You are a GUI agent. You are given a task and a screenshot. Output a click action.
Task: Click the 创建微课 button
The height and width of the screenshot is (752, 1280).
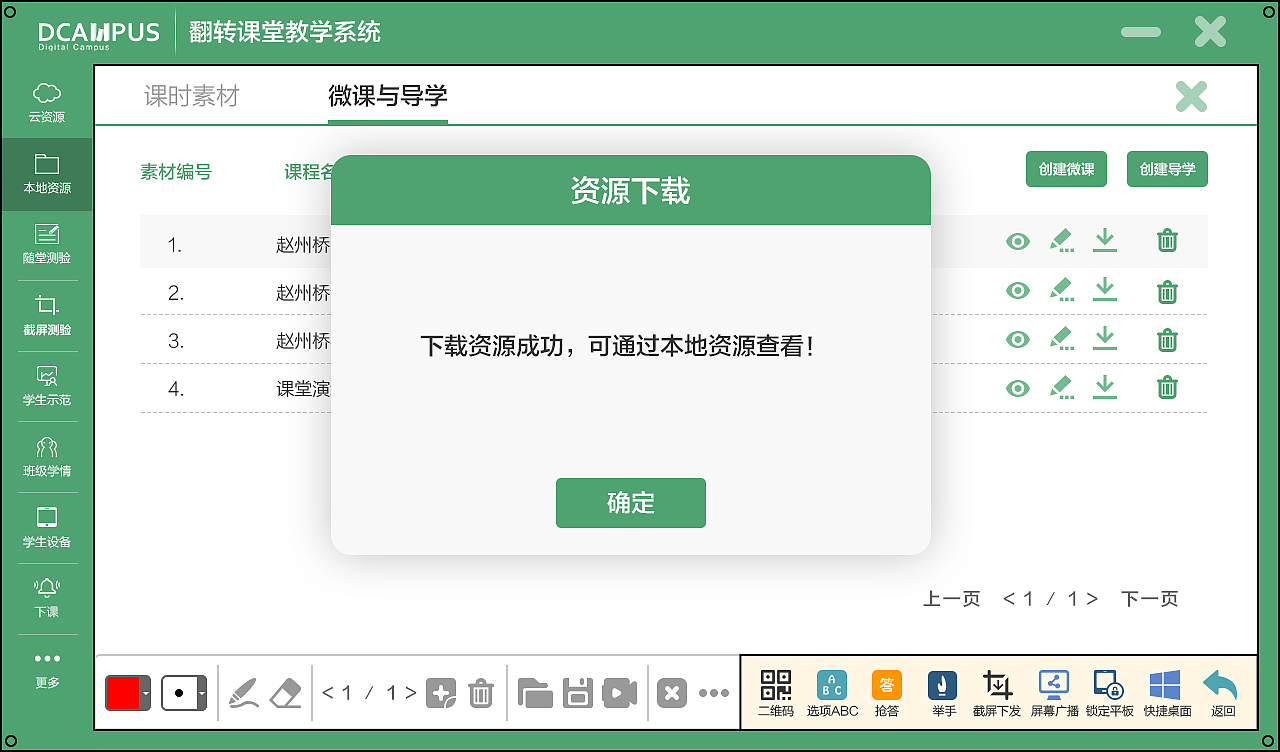coord(1066,169)
